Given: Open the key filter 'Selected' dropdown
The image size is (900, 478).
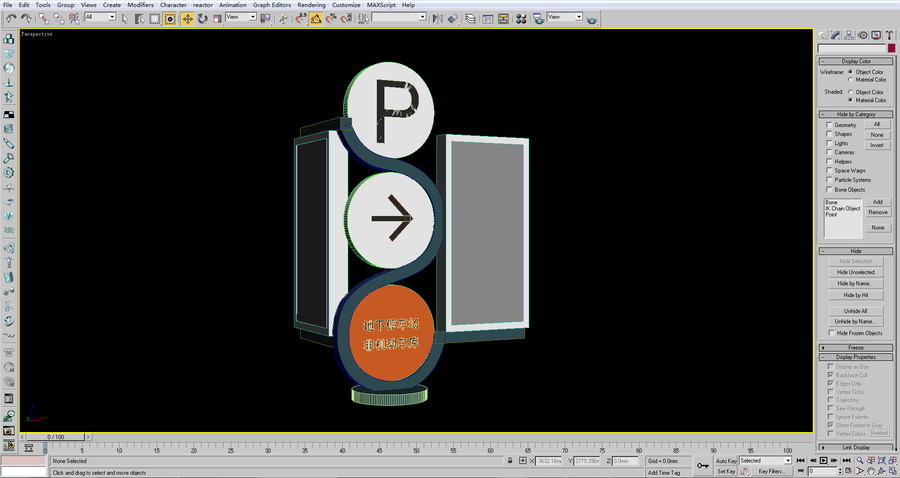Looking at the screenshot, I should tap(765, 461).
